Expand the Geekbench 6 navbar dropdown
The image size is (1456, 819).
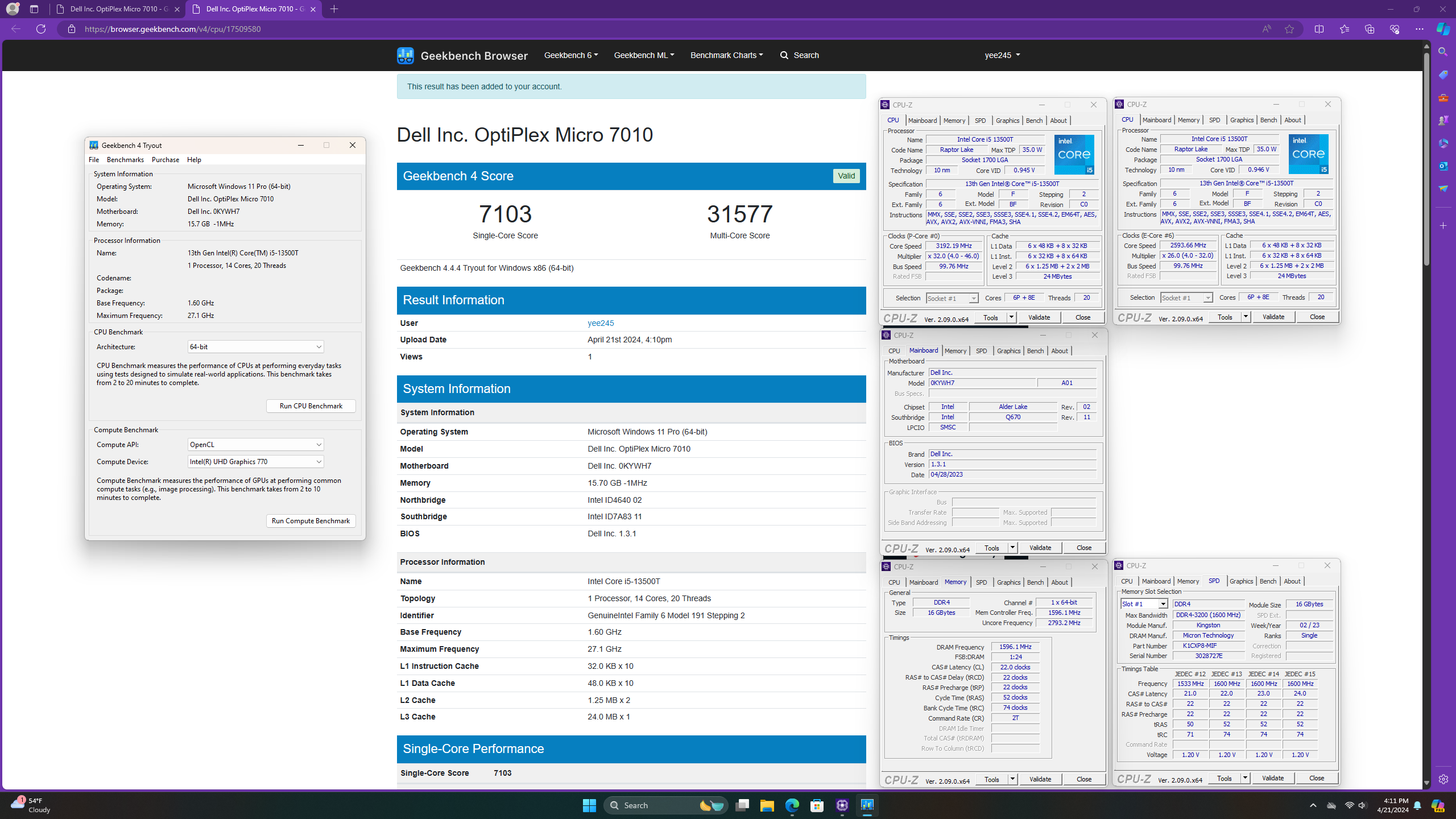(x=571, y=55)
